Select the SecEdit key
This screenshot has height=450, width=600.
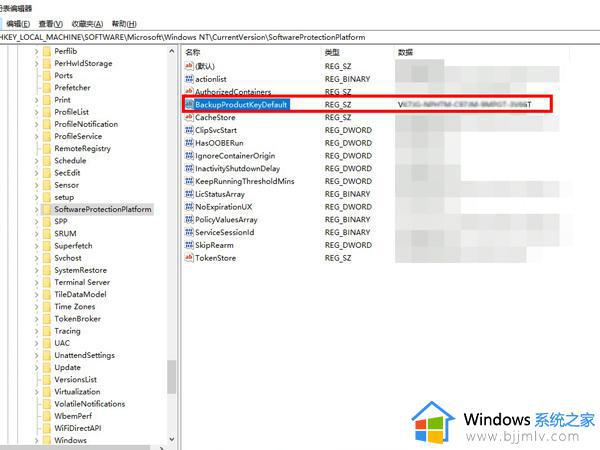[67, 173]
